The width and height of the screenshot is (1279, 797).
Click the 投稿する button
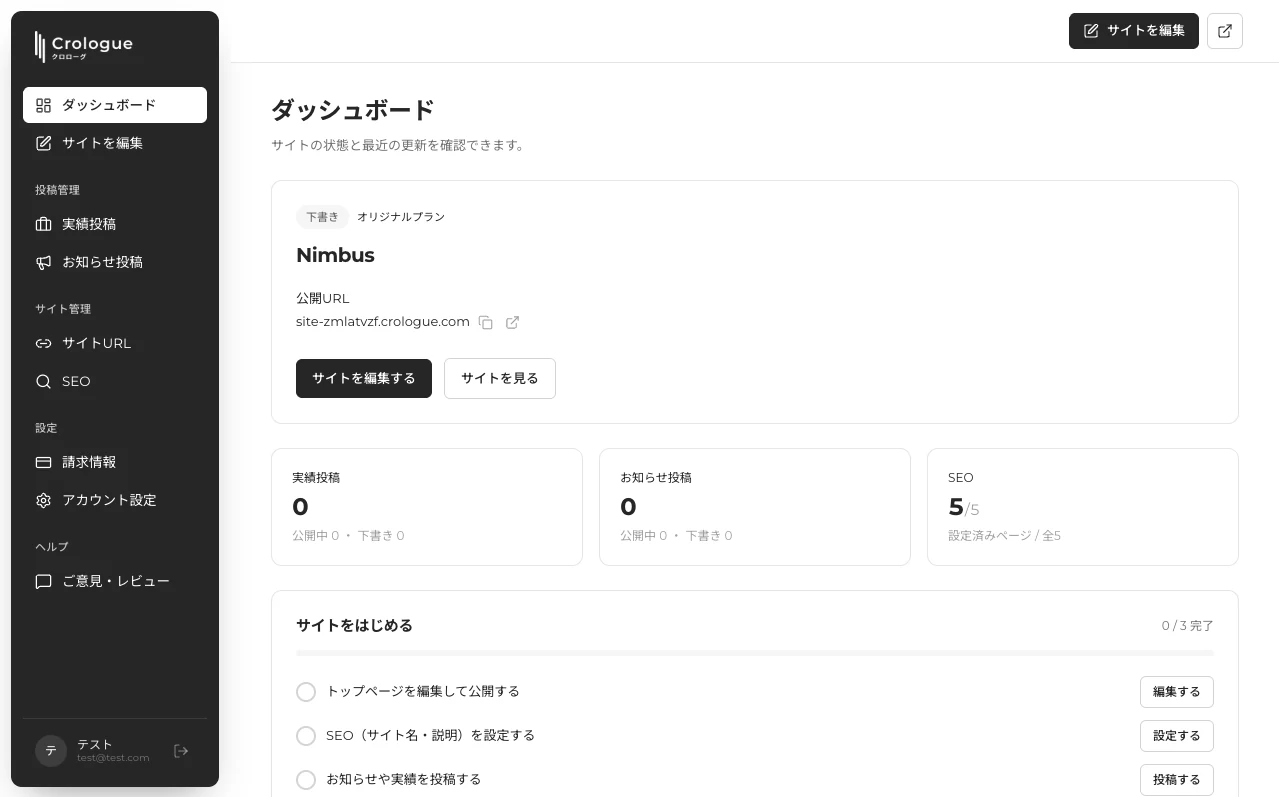click(1177, 780)
